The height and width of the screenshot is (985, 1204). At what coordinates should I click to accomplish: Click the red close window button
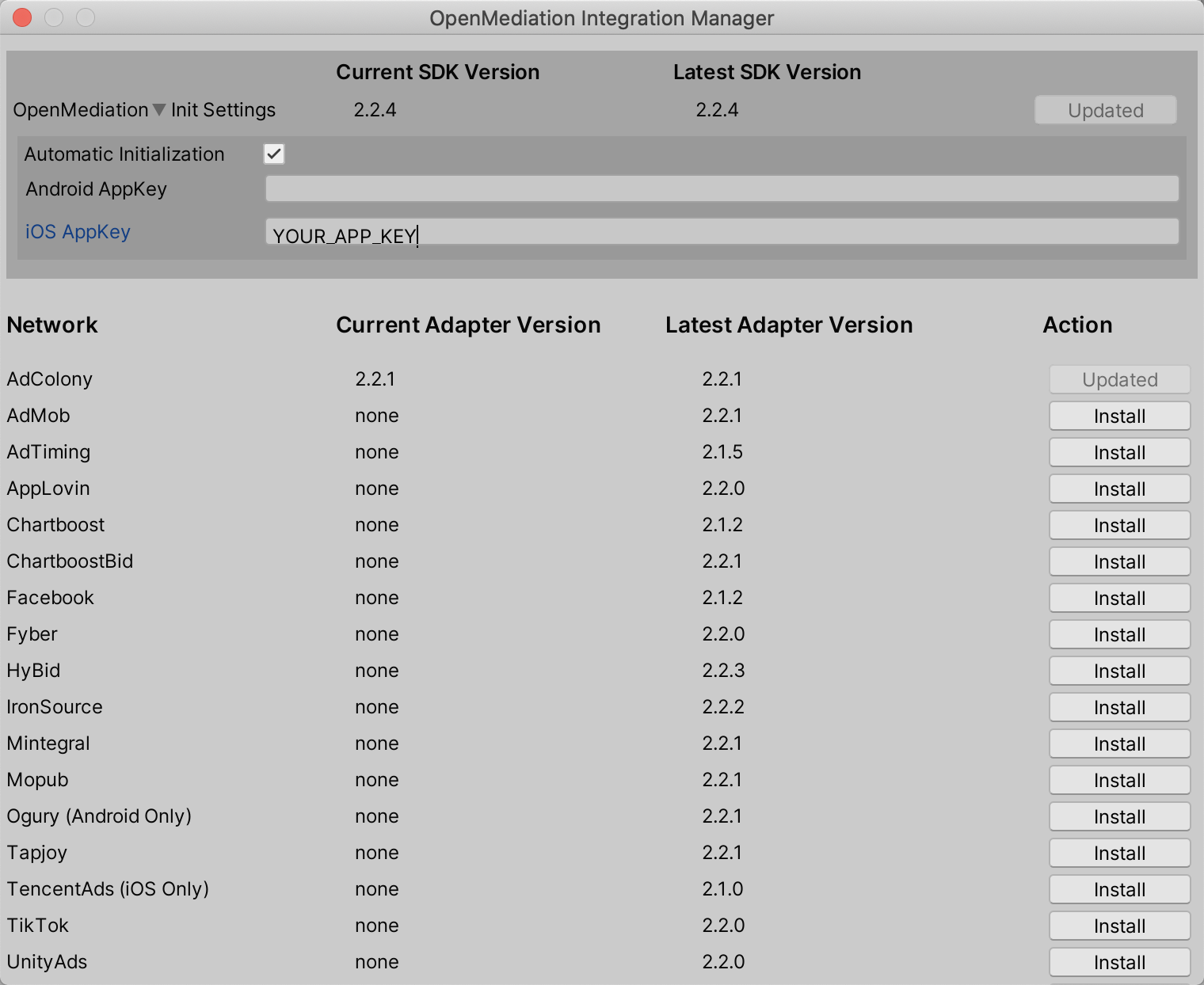22,17
